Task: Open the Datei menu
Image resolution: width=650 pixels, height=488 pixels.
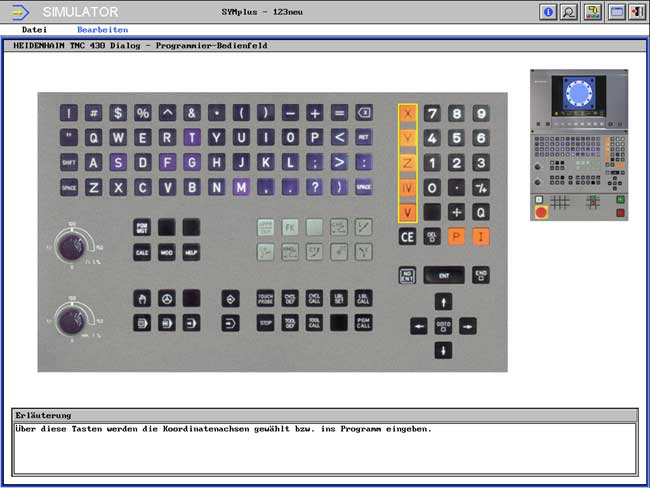Action: [34, 30]
